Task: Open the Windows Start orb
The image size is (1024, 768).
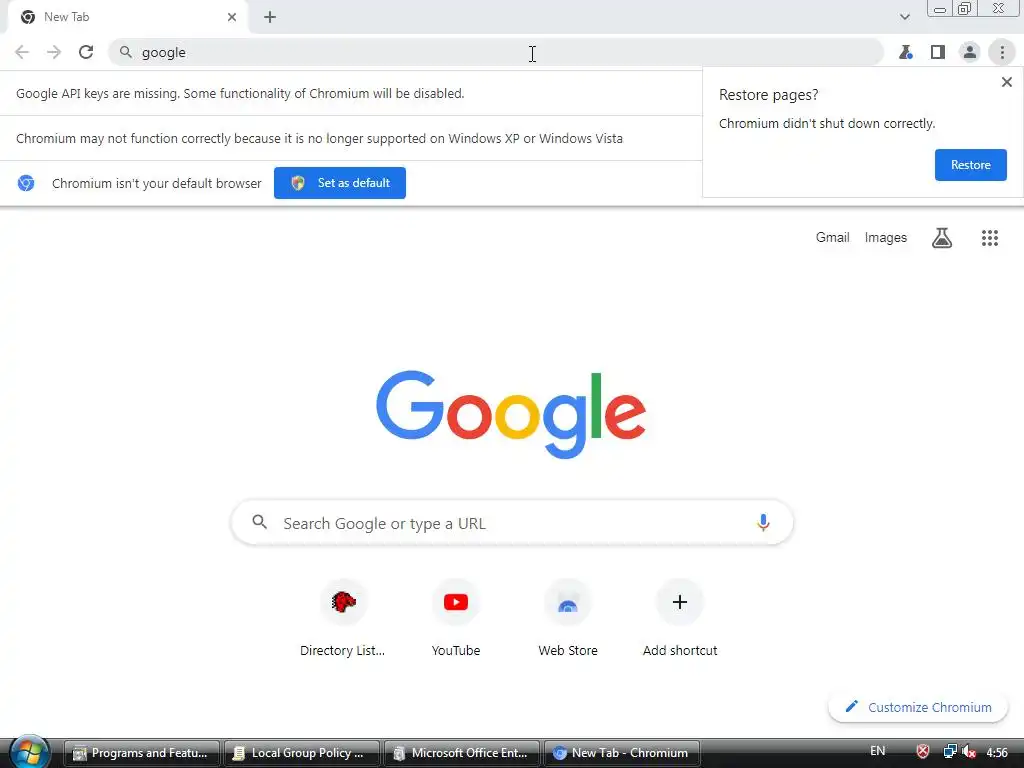Action: pos(29,753)
